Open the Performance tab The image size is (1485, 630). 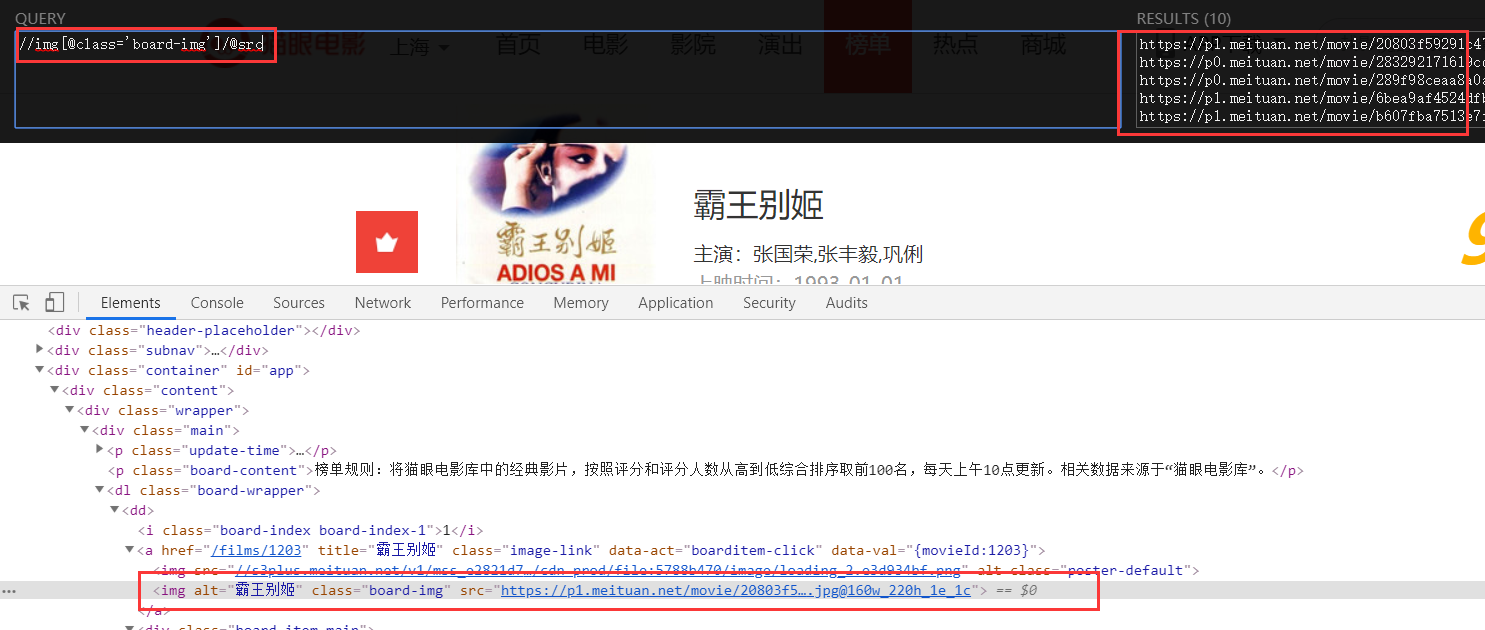point(482,303)
